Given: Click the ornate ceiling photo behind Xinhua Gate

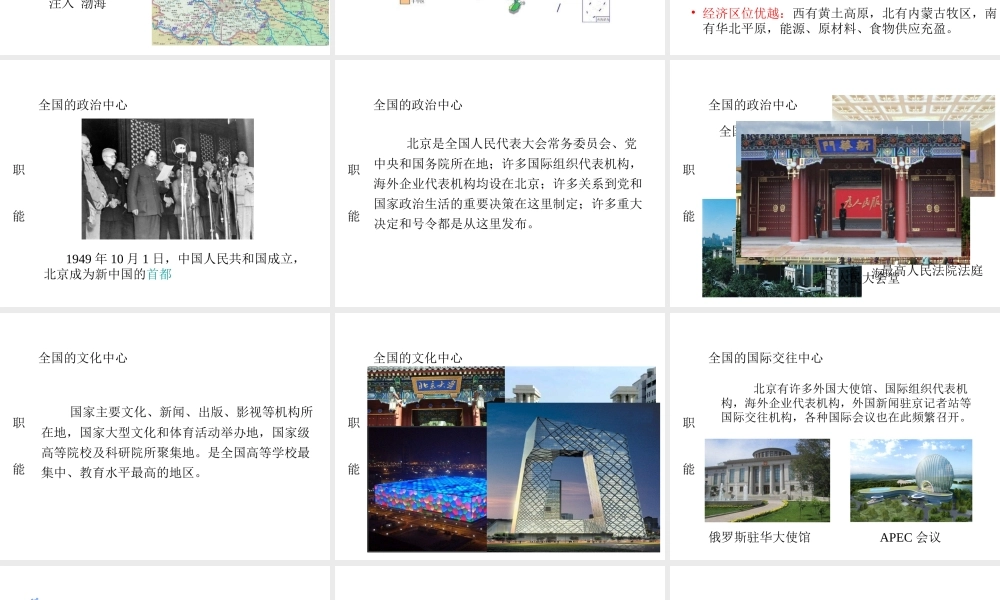Looking at the screenshot, I should pyautogui.click(x=913, y=108).
